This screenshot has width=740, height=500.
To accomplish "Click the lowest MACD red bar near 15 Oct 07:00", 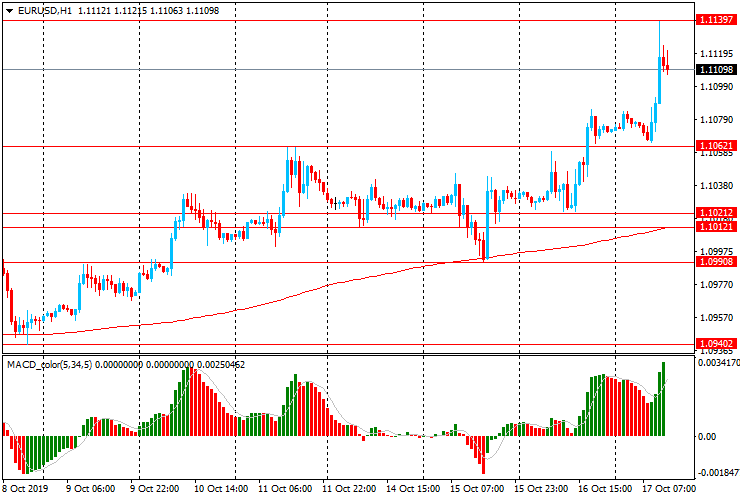I will click(x=483, y=455).
